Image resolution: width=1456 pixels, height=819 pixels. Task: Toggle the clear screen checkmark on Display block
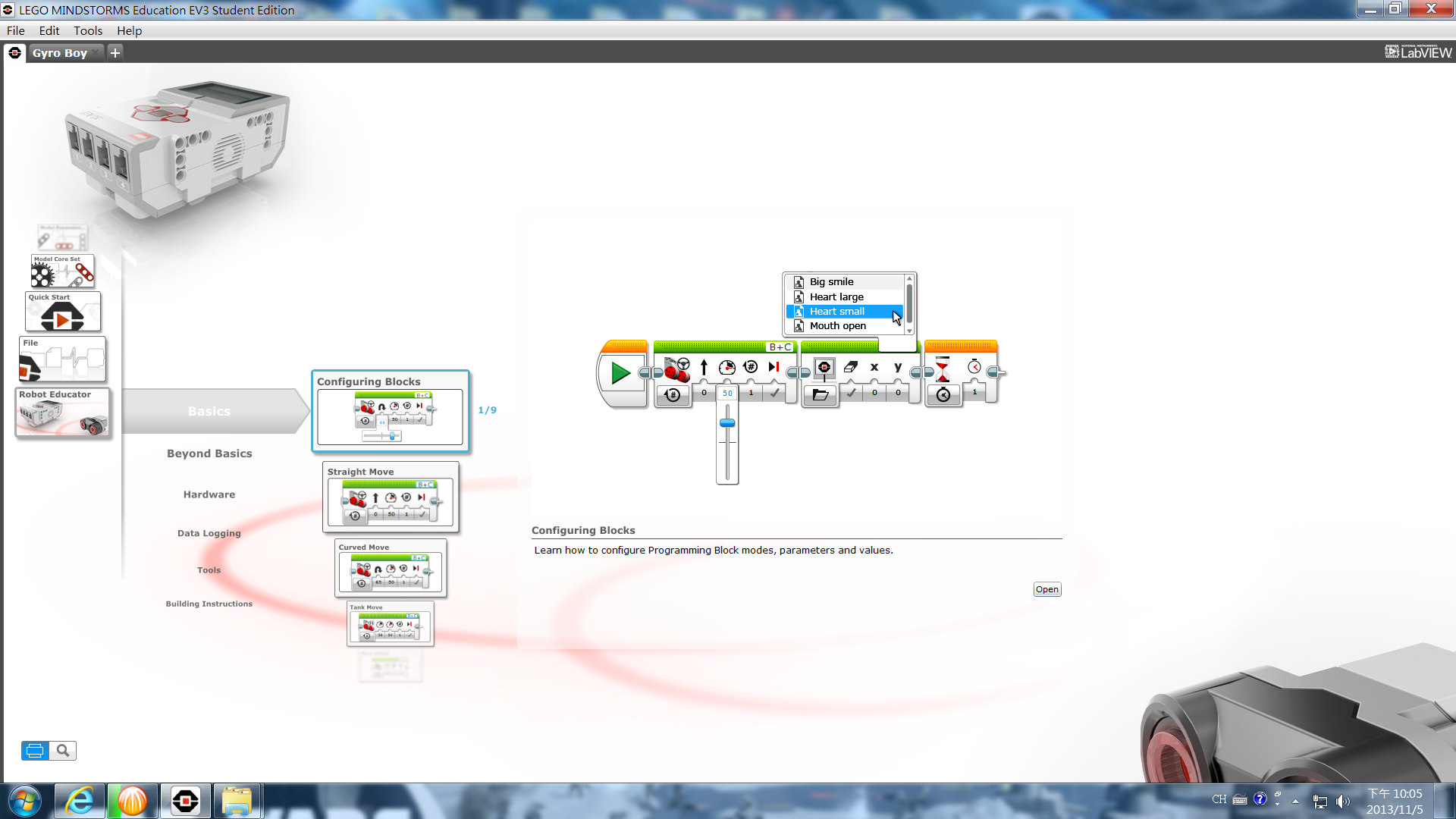[851, 393]
